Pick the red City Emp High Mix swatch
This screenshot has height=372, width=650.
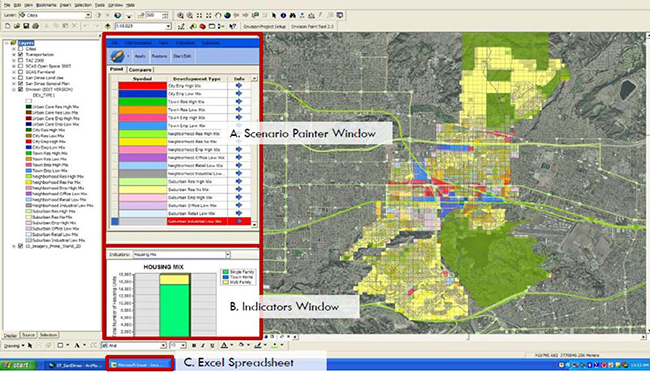pos(143,85)
